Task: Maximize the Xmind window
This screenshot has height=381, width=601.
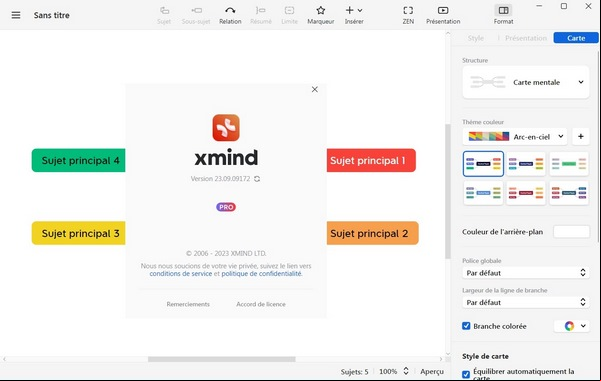Action: click(564, 6)
